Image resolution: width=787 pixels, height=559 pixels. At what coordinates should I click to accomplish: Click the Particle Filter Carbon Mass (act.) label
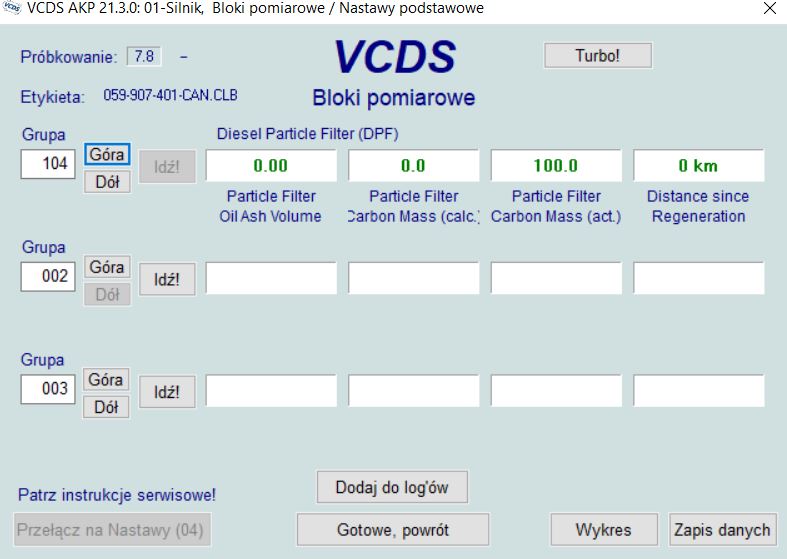point(556,206)
